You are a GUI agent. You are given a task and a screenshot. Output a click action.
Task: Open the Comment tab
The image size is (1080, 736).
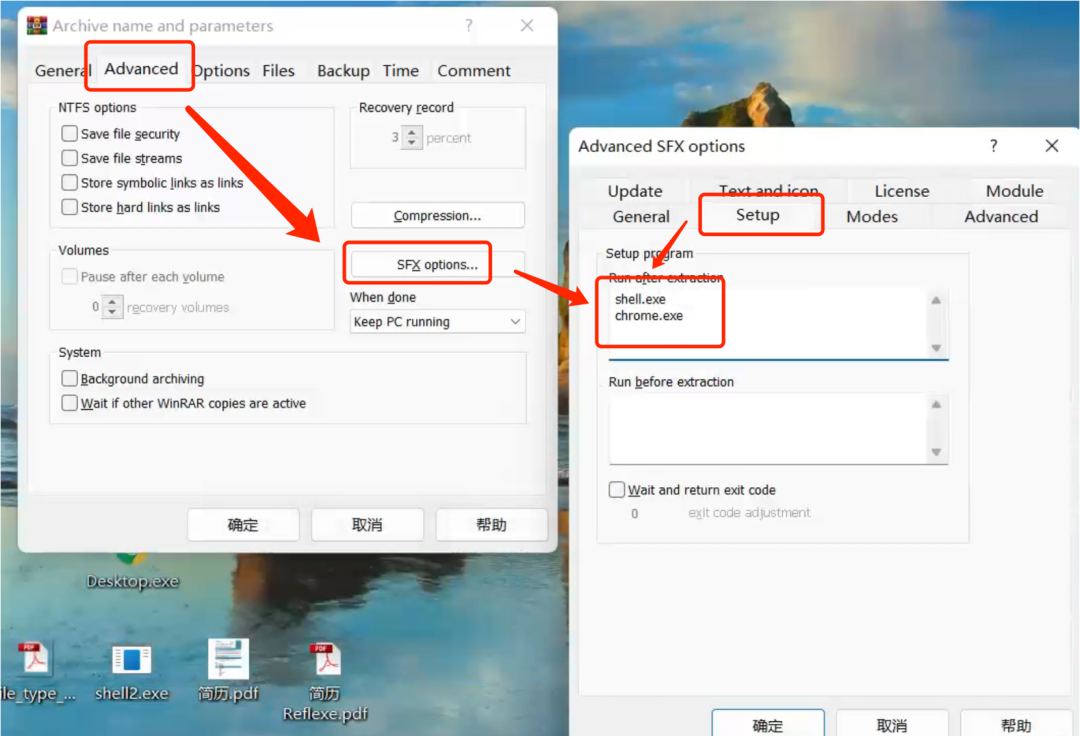click(474, 70)
